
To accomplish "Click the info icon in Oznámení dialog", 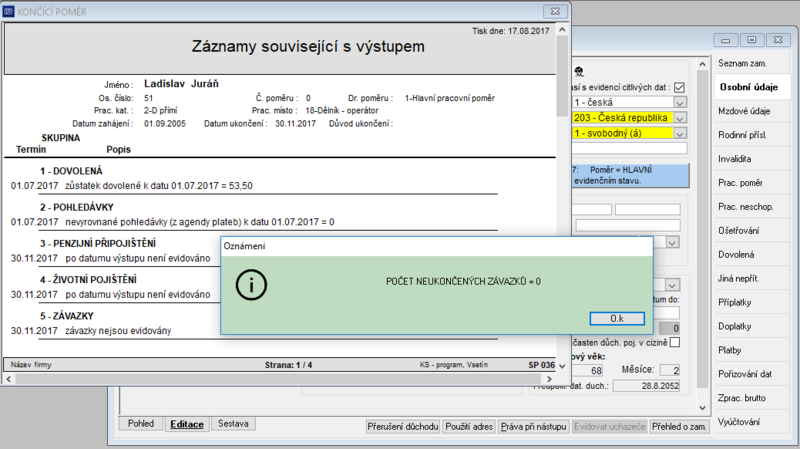I will (x=251, y=285).
